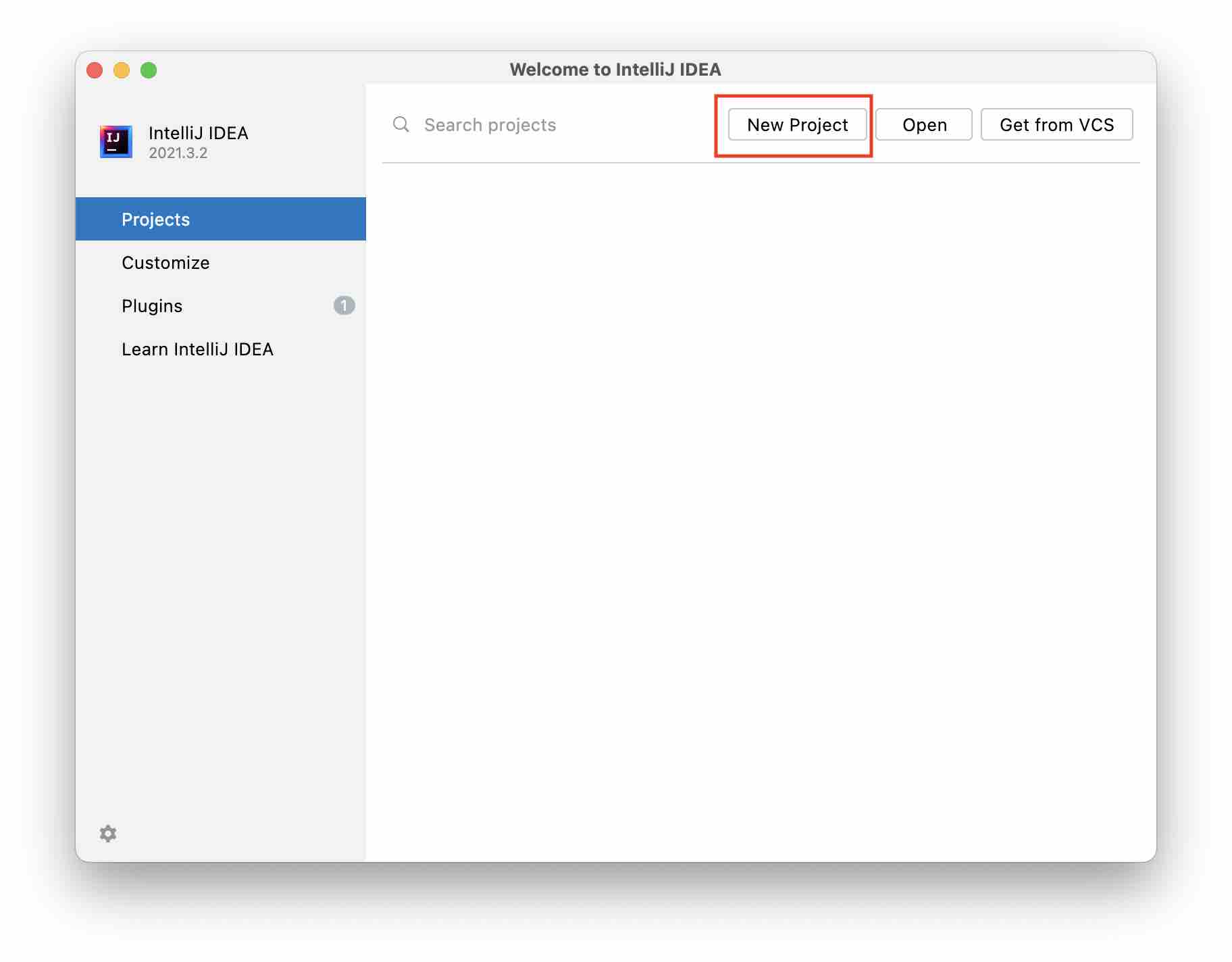Start a New Project
This screenshot has width=1232, height=962.
tap(798, 124)
